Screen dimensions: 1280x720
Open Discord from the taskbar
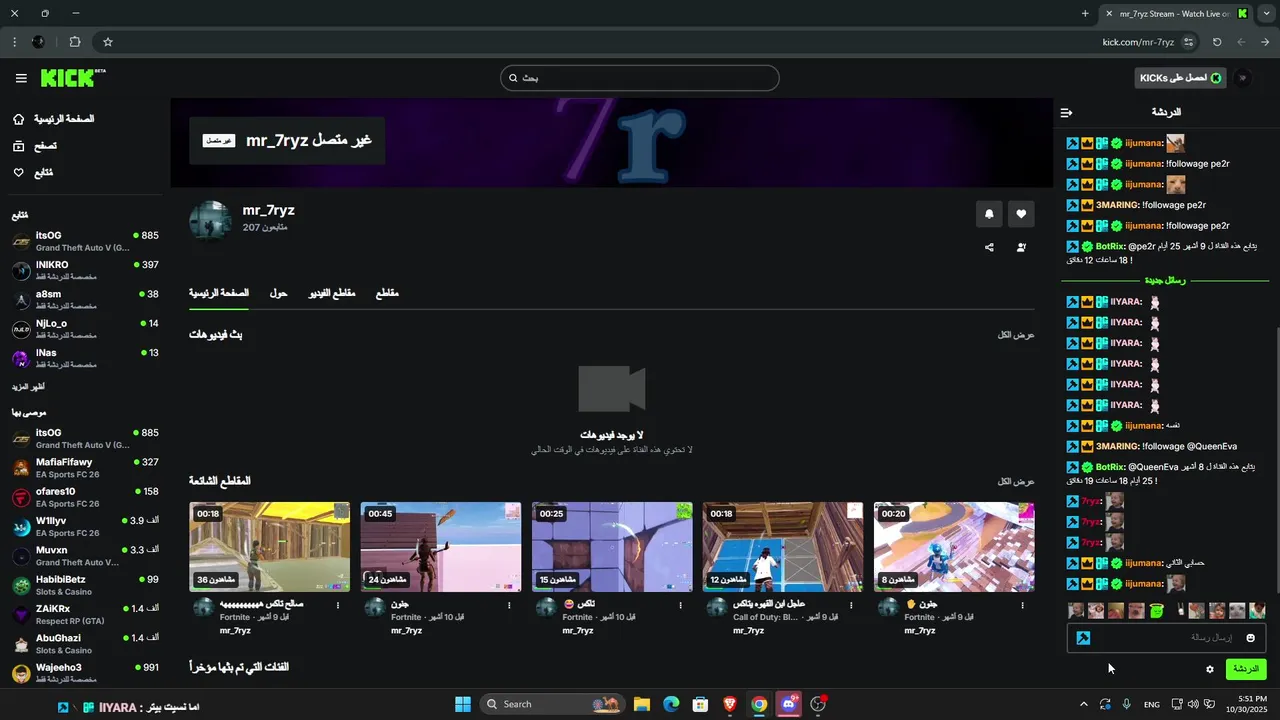[789, 704]
